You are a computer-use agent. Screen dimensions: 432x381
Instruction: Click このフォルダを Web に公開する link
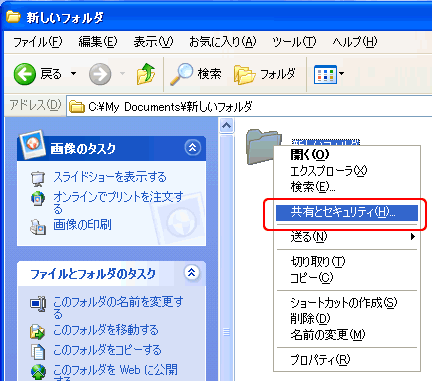[115, 372]
